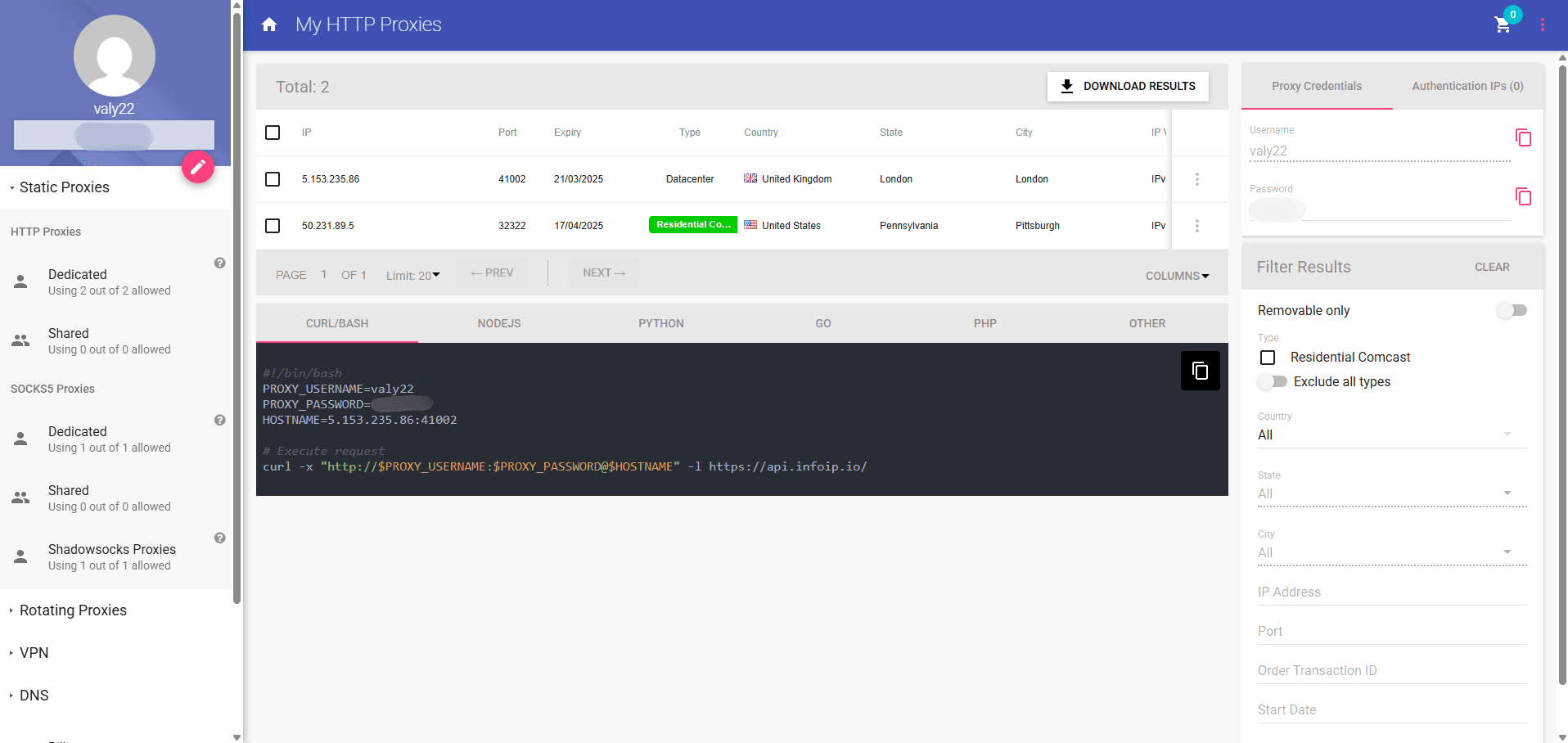Enable the Residential Comcast type filter

(x=1268, y=357)
